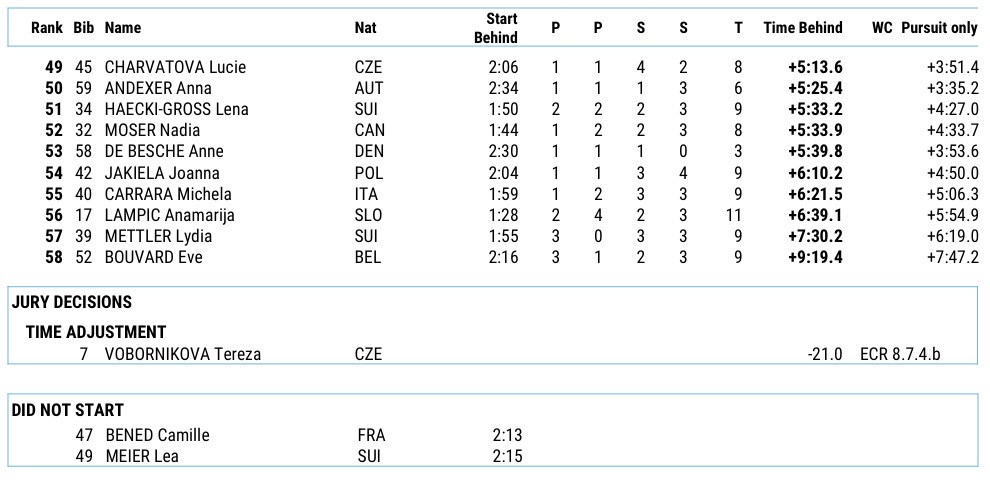The height and width of the screenshot is (480, 990).
Task: Click the Nat column header
Action: pos(365,28)
